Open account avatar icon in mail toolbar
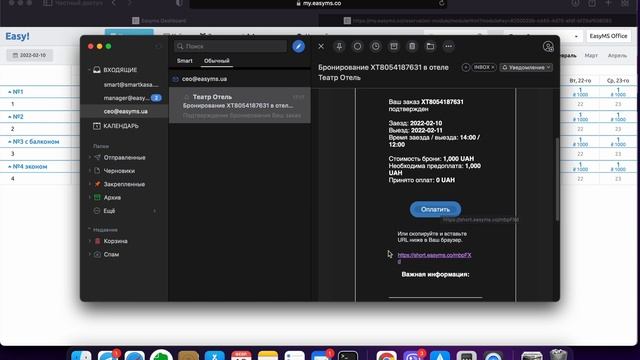The height and width of the screenshot is (360, 640). tap(548, 47)
